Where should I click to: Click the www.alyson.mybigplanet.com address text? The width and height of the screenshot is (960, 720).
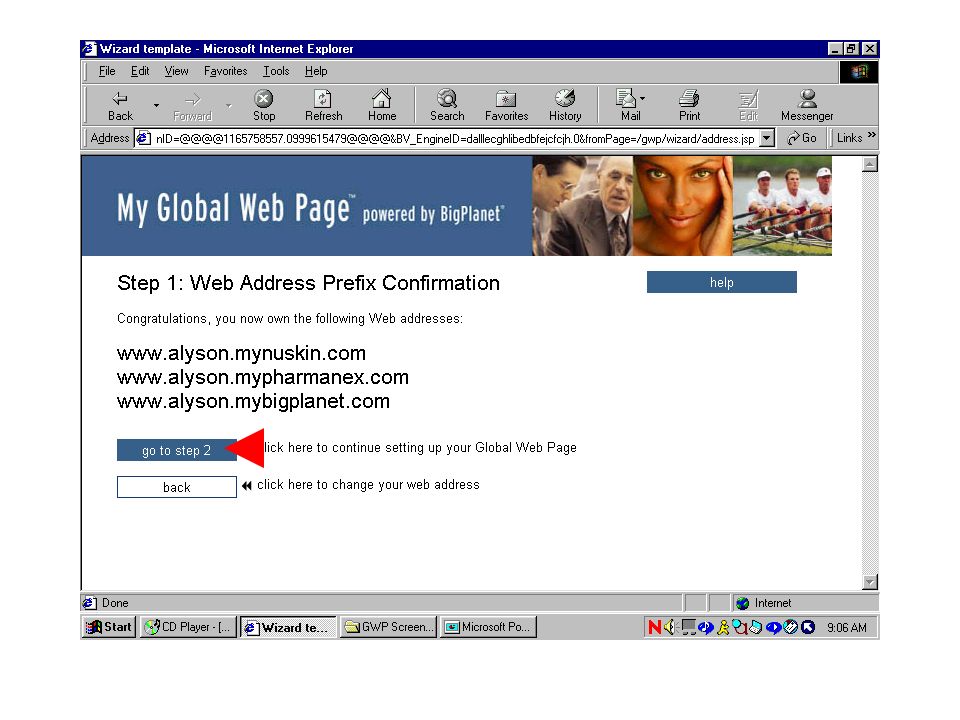click(253, 401)
